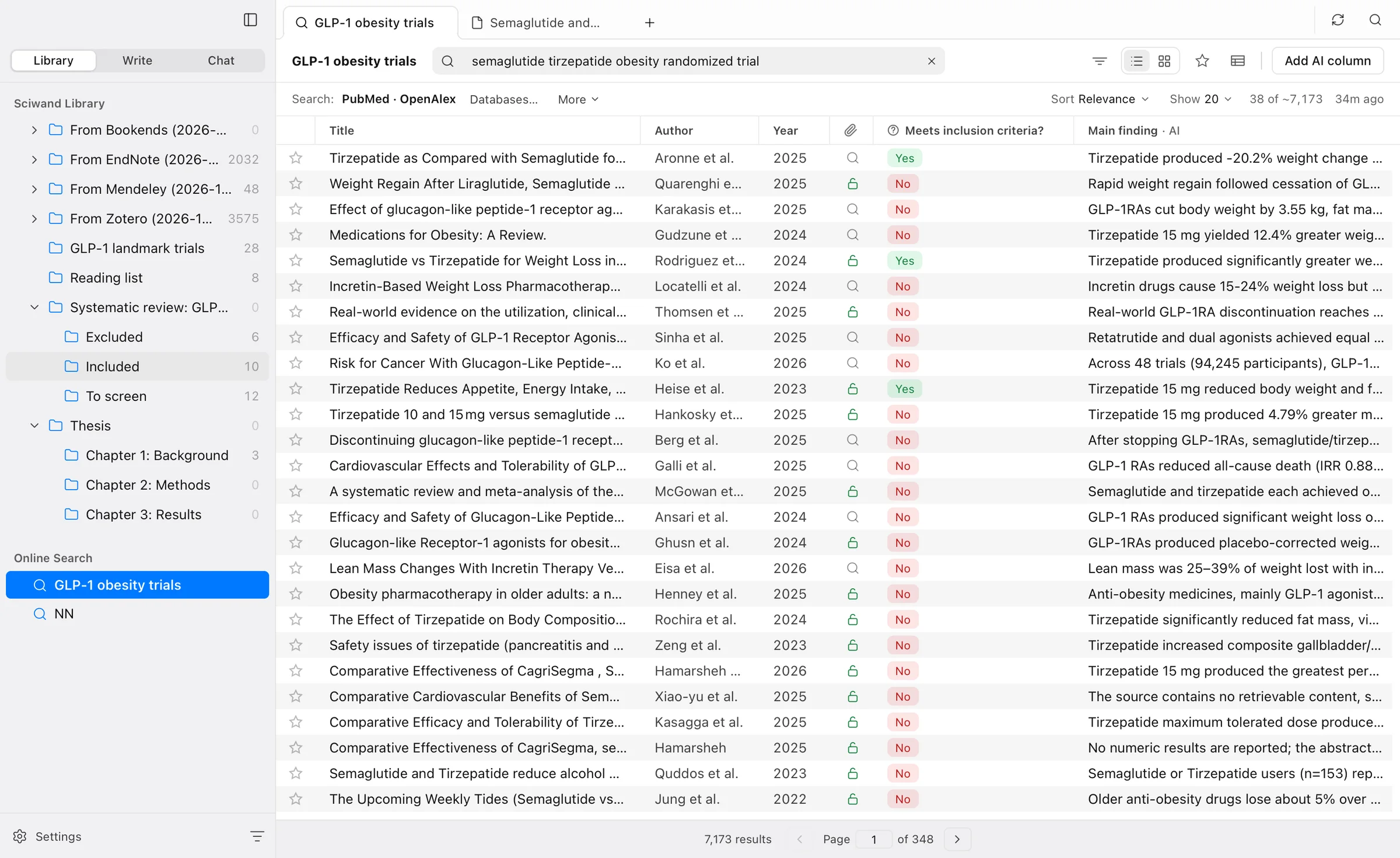Image resolution: width=1400 pixels, height=858 pixels.
Task: Star the Medications for Obesity review
Action: (x=296, y=235)
